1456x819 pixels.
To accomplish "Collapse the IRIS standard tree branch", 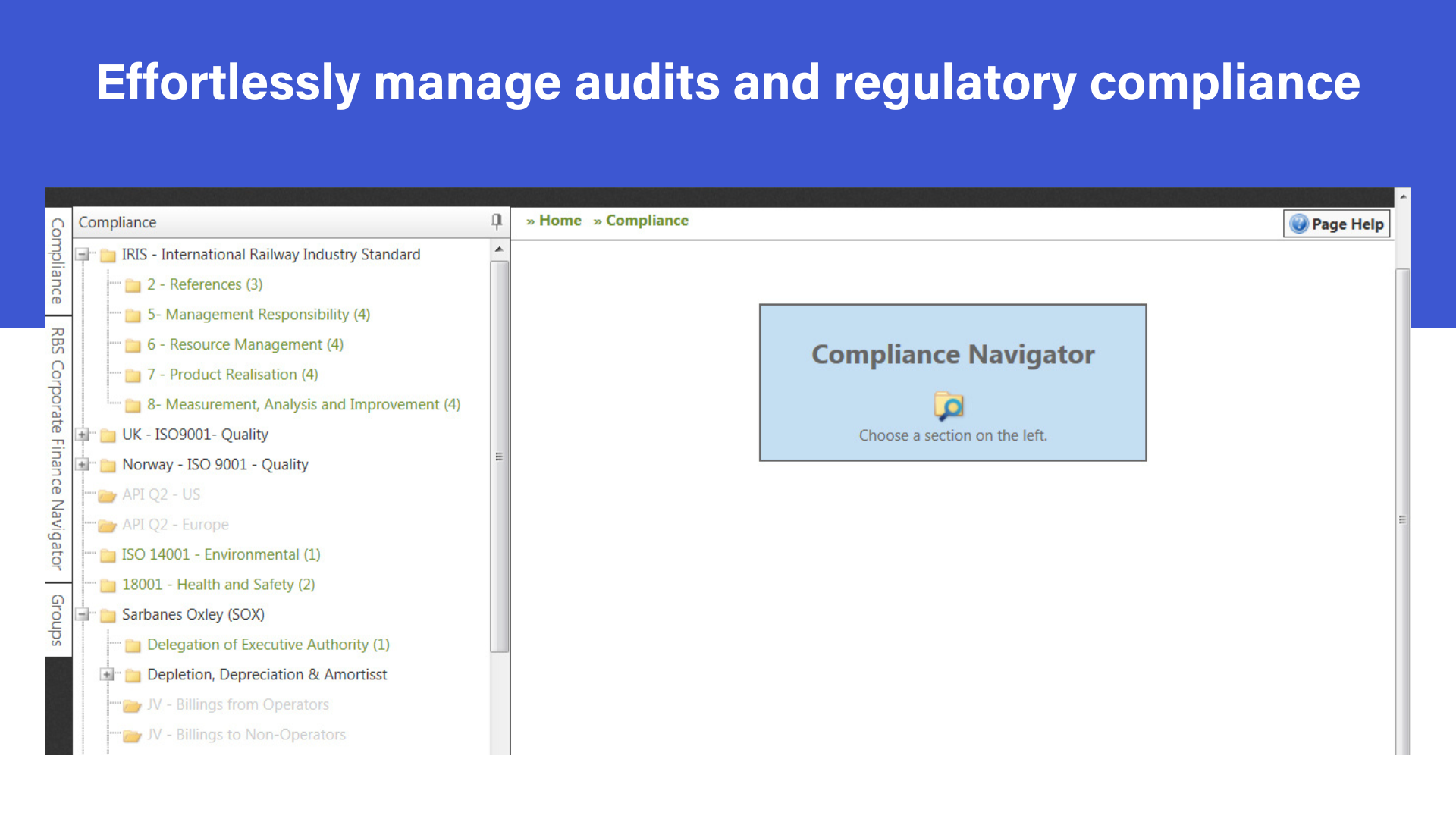I will point(82,254).
